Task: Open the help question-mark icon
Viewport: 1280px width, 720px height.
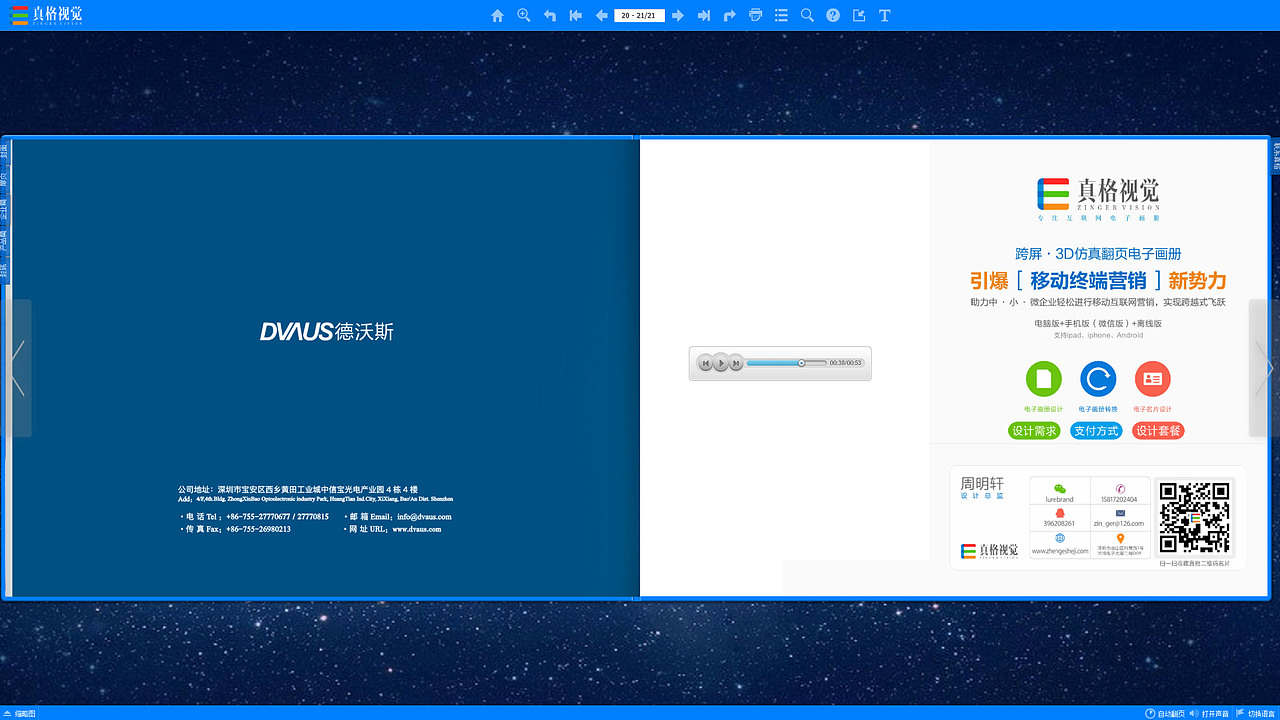Action: click(833, 15)
